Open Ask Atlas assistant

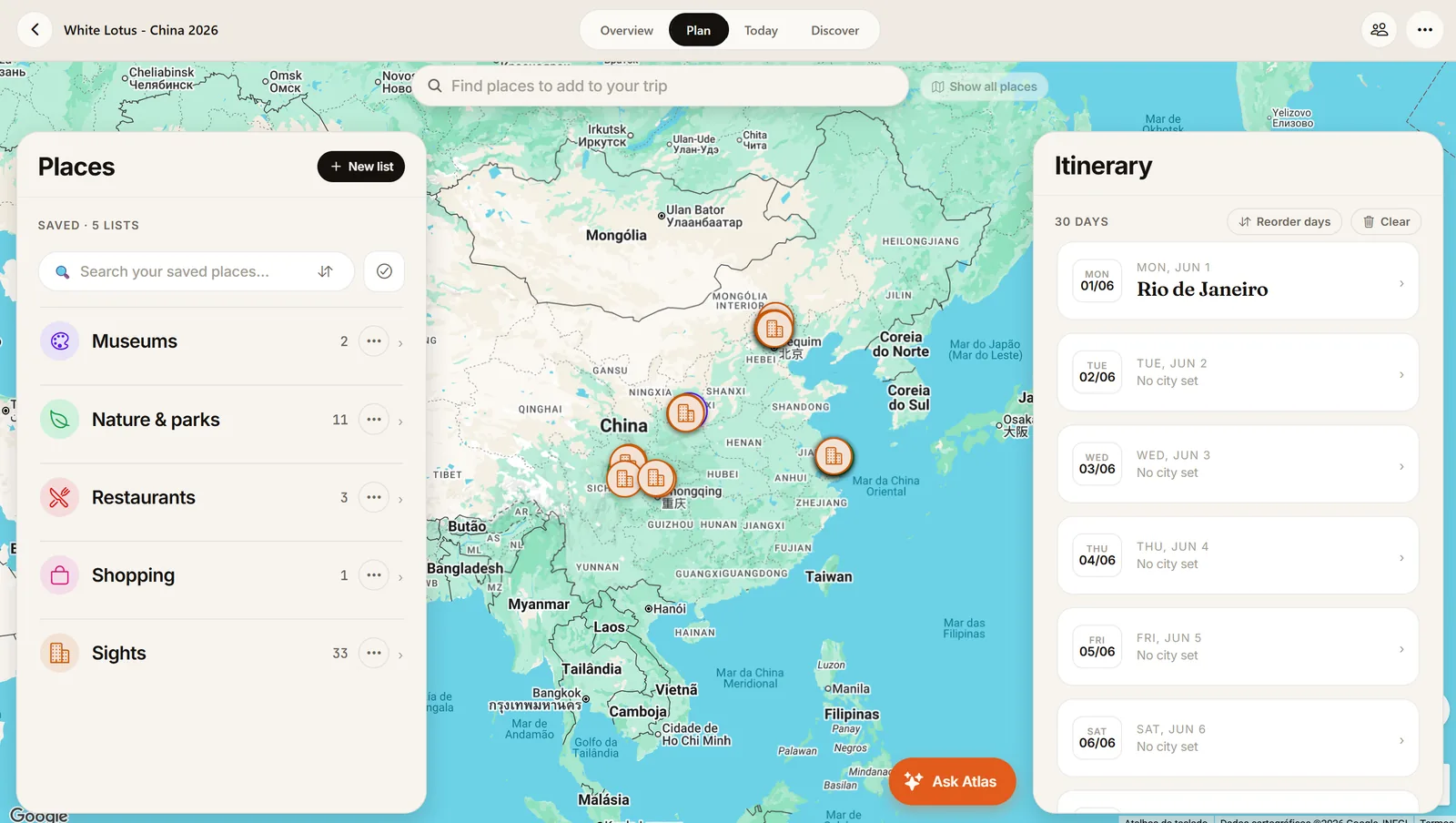[952, 781]
